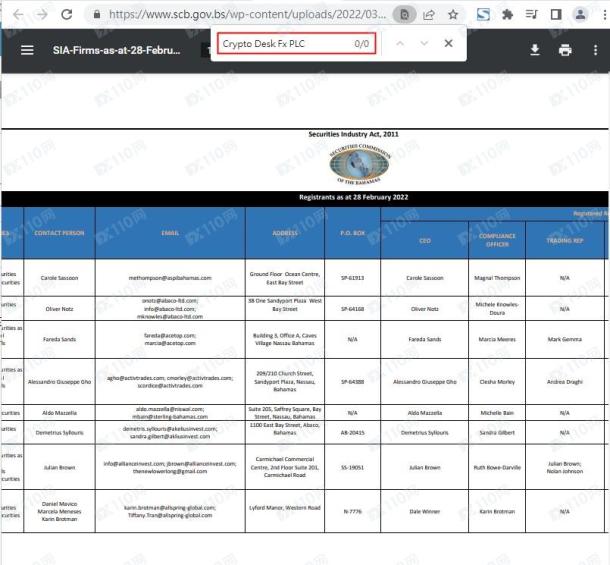Download the PDF document
This screenshot has height=565, width=610.
tap(535, 50)
